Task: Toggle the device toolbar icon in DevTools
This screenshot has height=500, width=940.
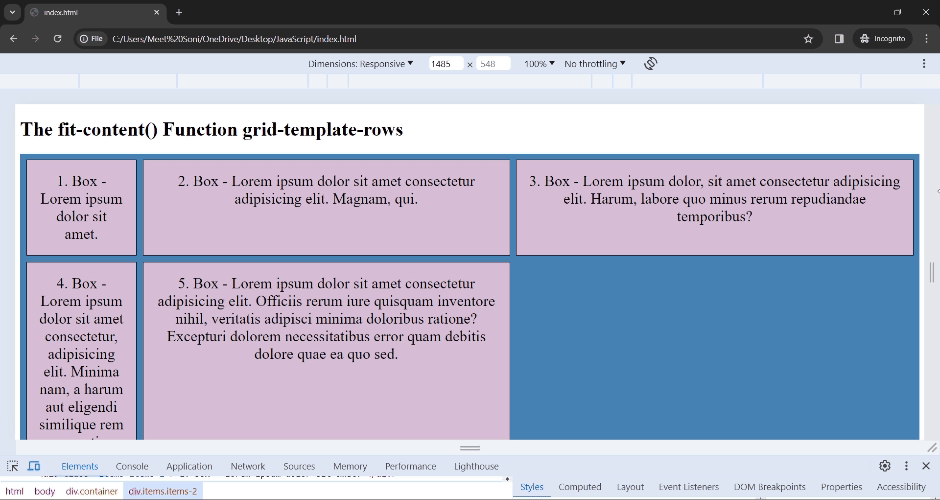Action: (34, 466)
